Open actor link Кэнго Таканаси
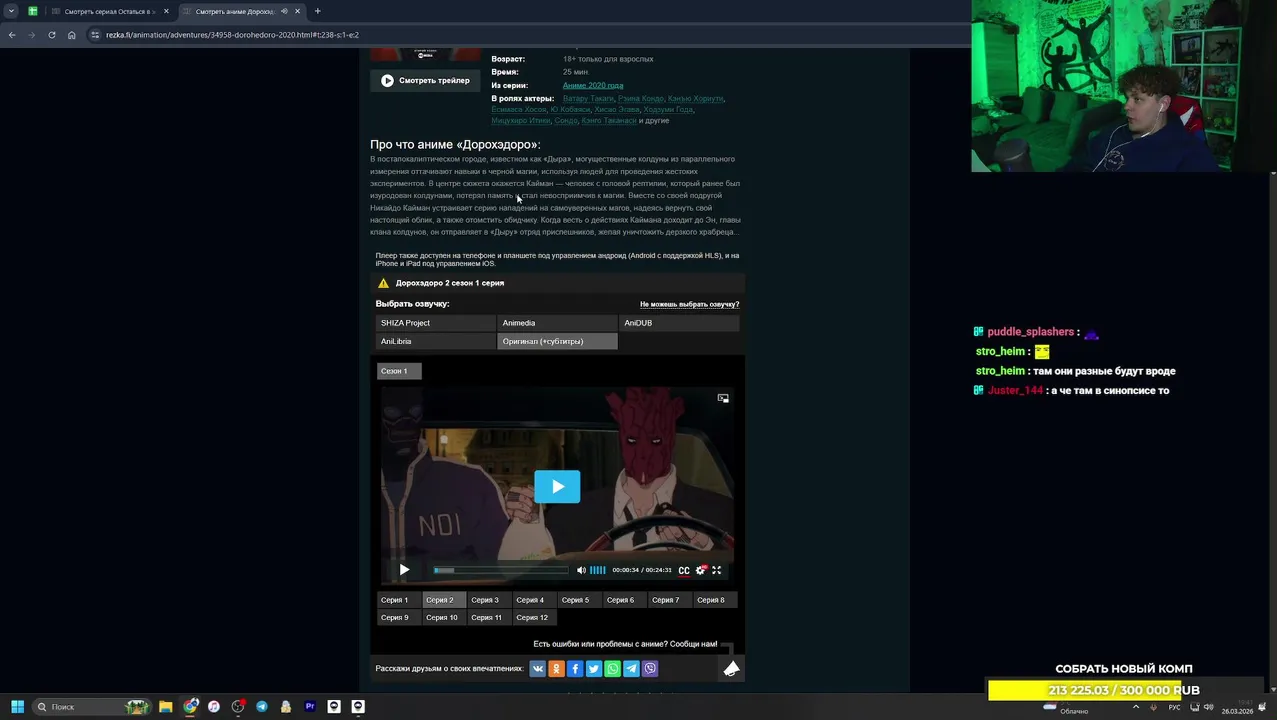This screenshot has width=1277, height=720. [x=609, y=121]
